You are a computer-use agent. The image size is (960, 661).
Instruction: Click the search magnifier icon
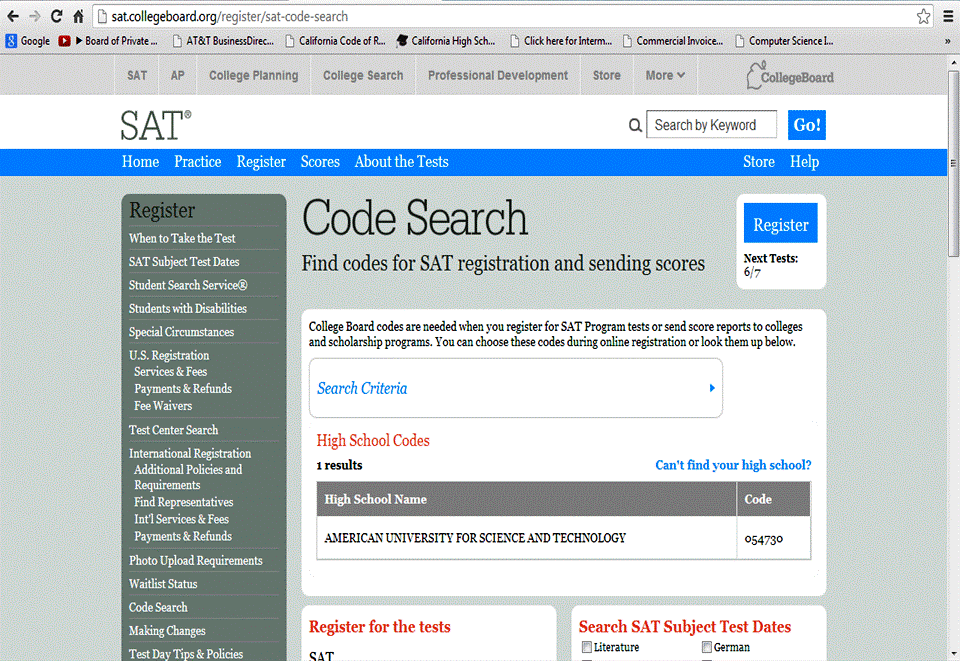pyautogui.click(x=635, y=125)
